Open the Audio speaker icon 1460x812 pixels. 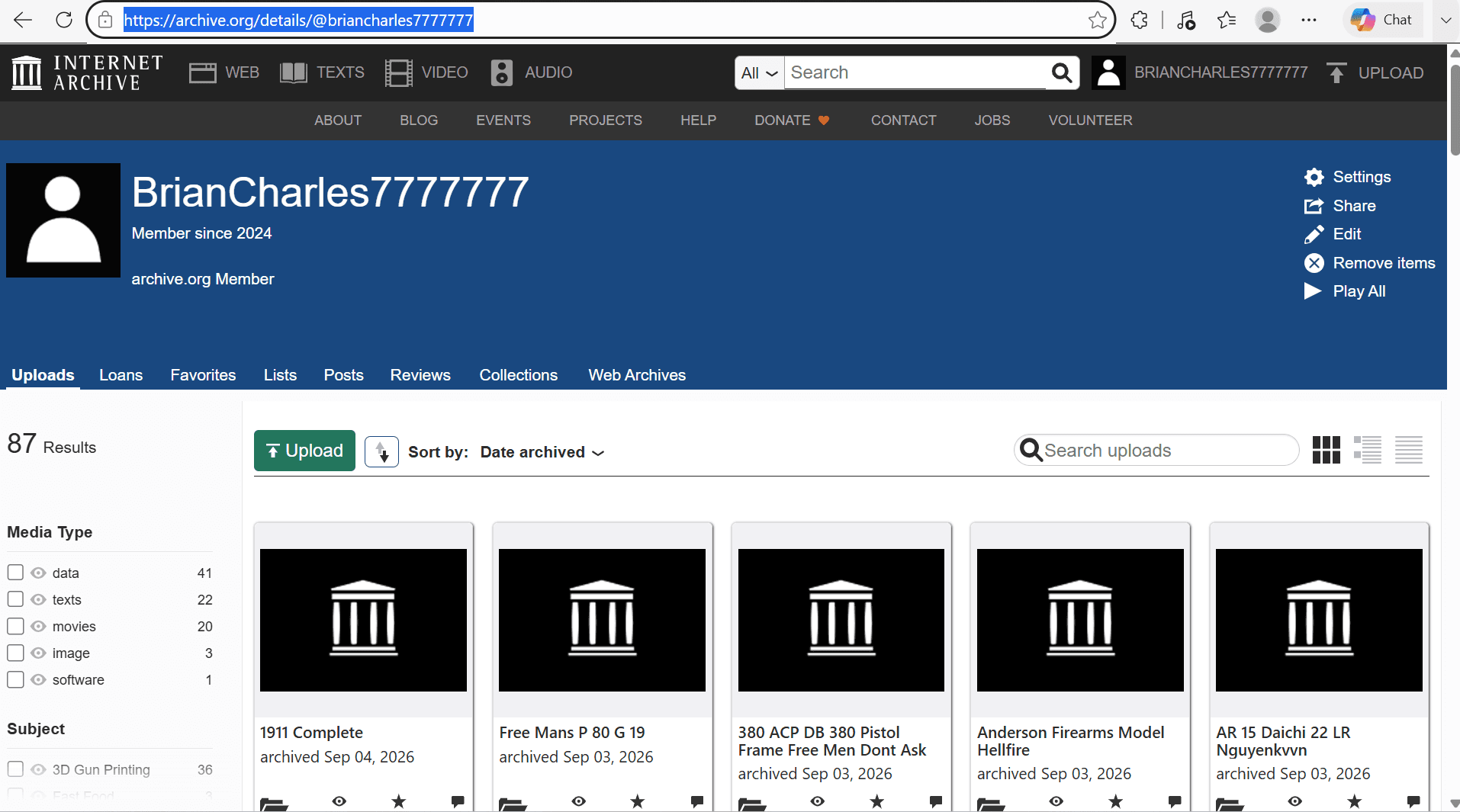click(x=501, y=72)
